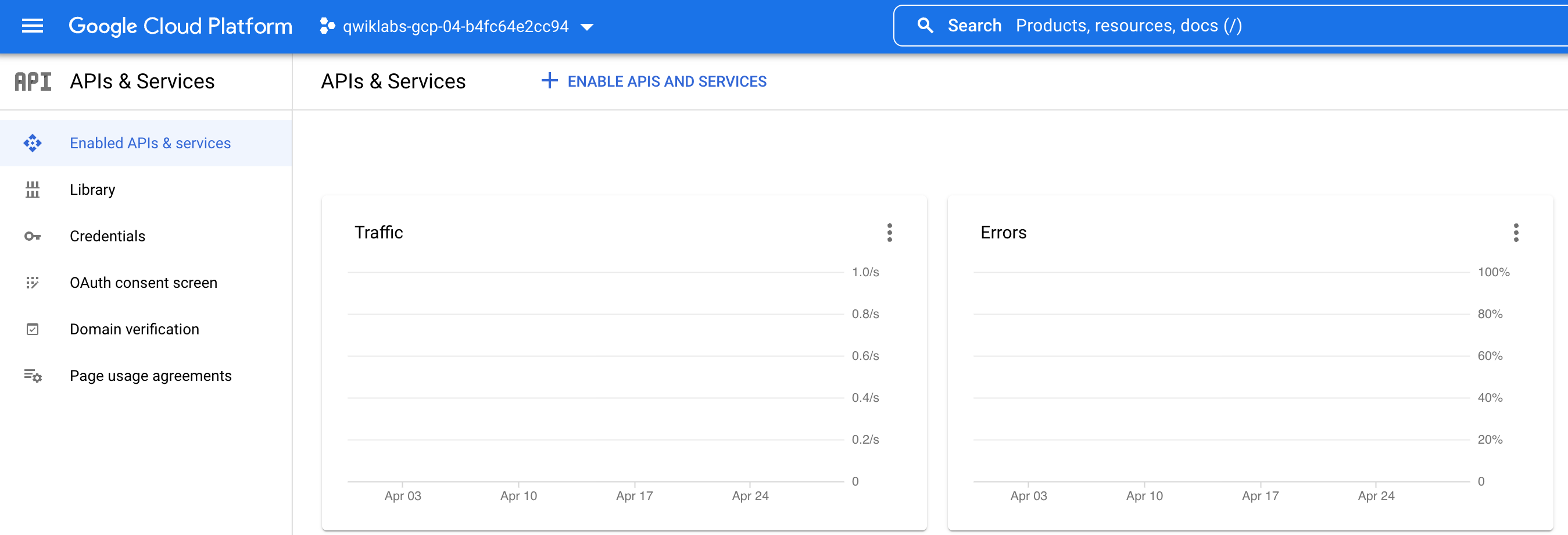Screen dimensions: 1568x535
Task: Click the APIs & Services API logo icon
Action: [x=33, y=81]
